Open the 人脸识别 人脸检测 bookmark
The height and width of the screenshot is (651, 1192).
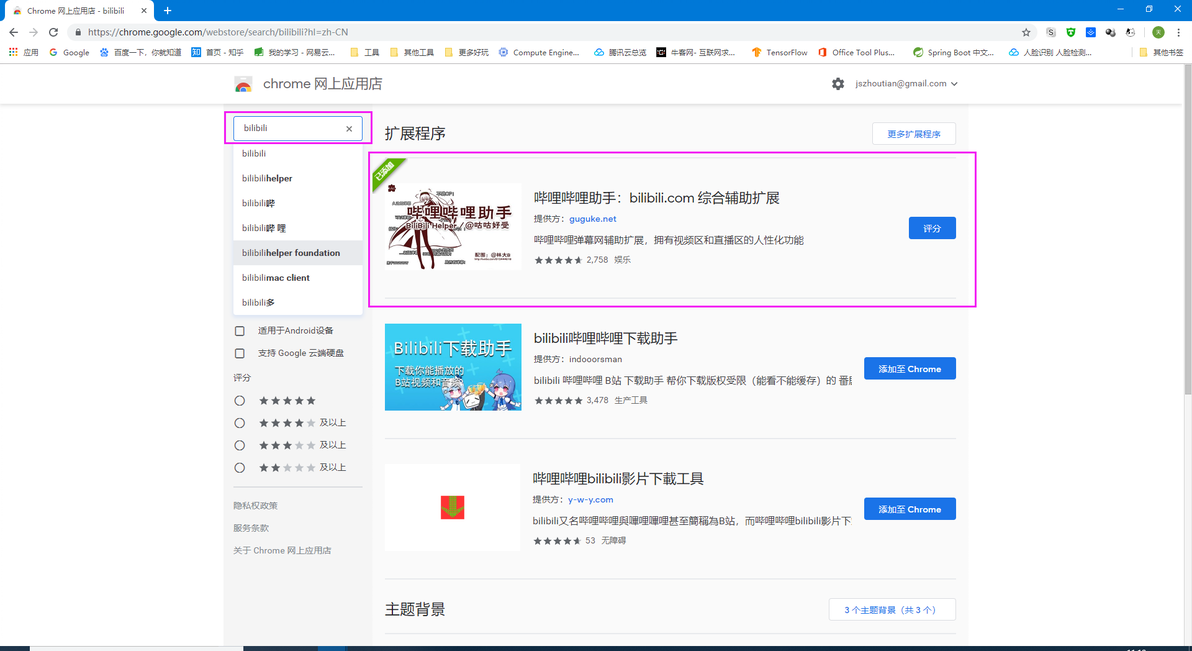coord(1050,52)
